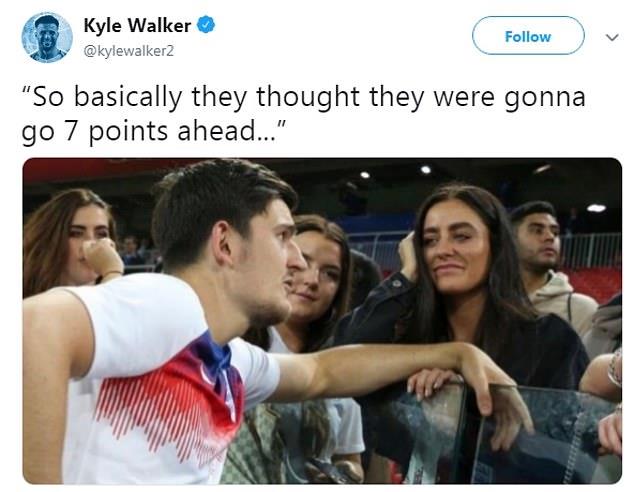Click the Follow button
This screenshot has height=492, width=634.
click(528, 36)
